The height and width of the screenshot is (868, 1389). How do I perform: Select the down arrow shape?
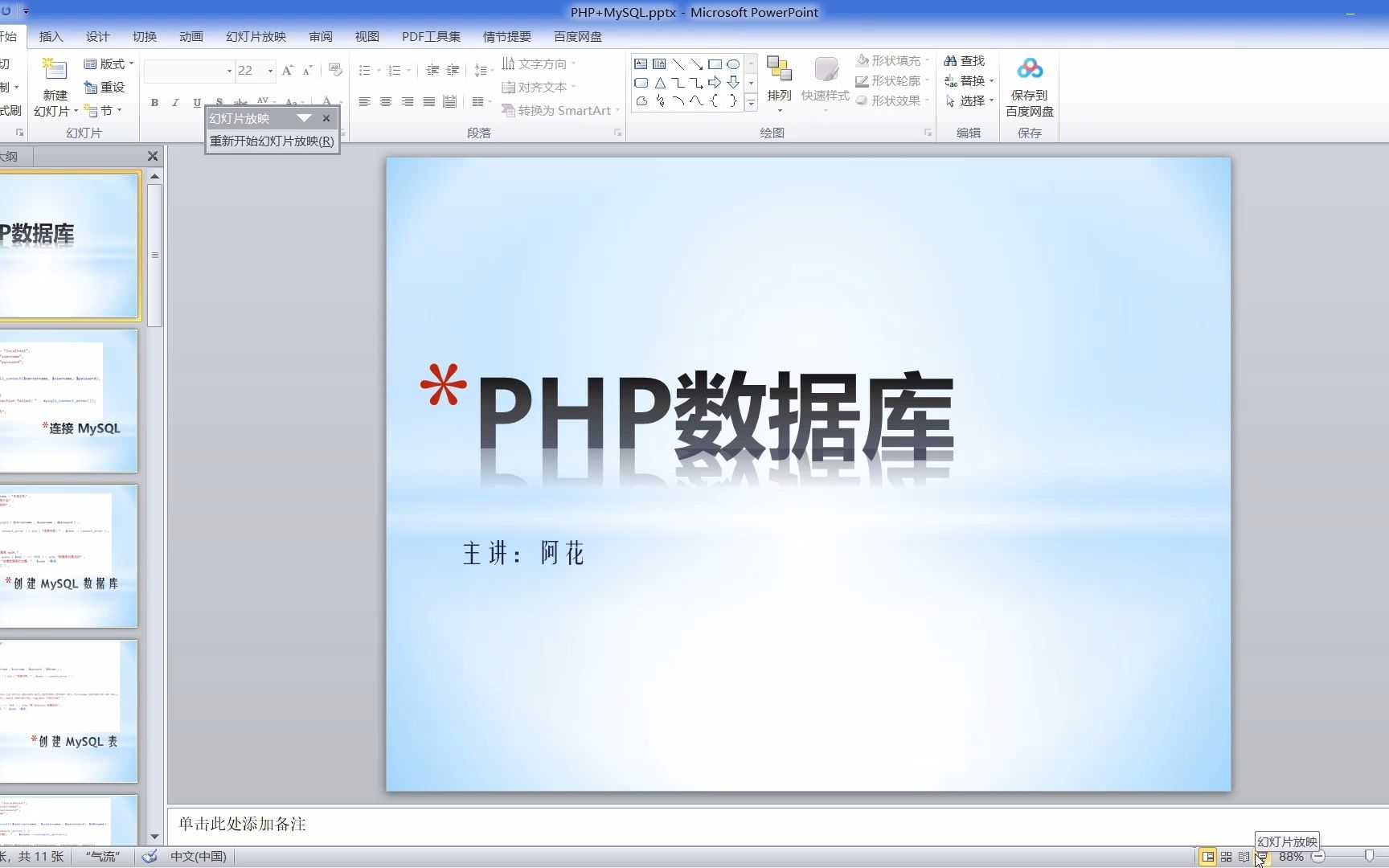pyautogui.click(x=733, y=82)
